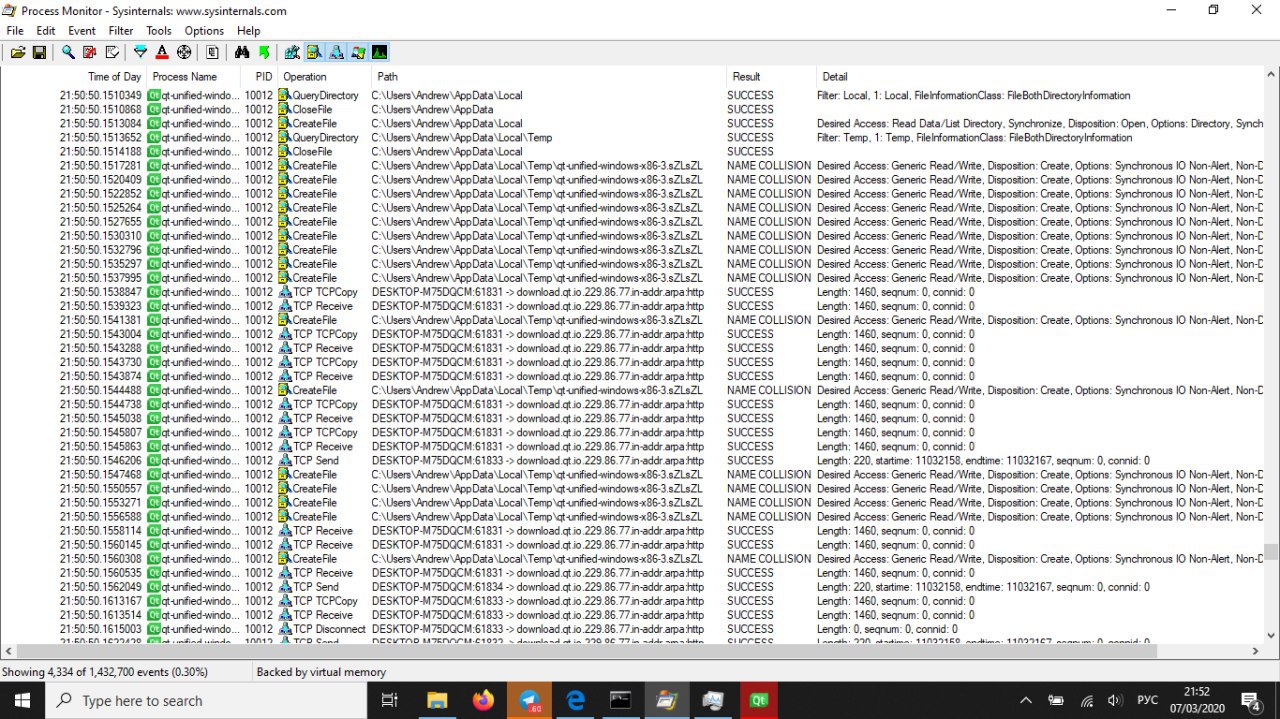Image resolution: width=1280 pixels, height=719 pixels.
Task: Open Telegram from the taskbar
Action: (529, 700)
